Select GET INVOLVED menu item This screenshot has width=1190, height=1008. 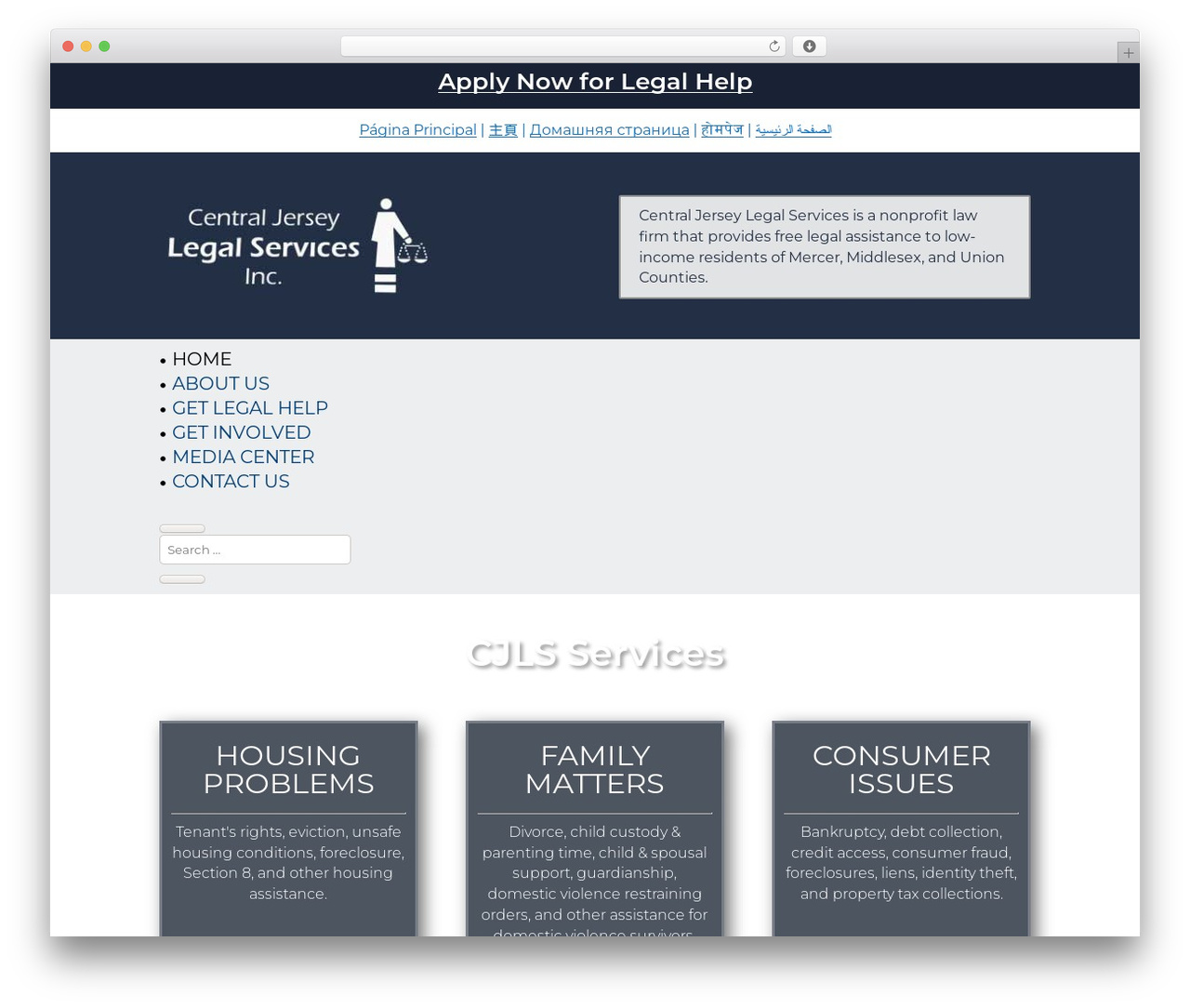[242, 432]
